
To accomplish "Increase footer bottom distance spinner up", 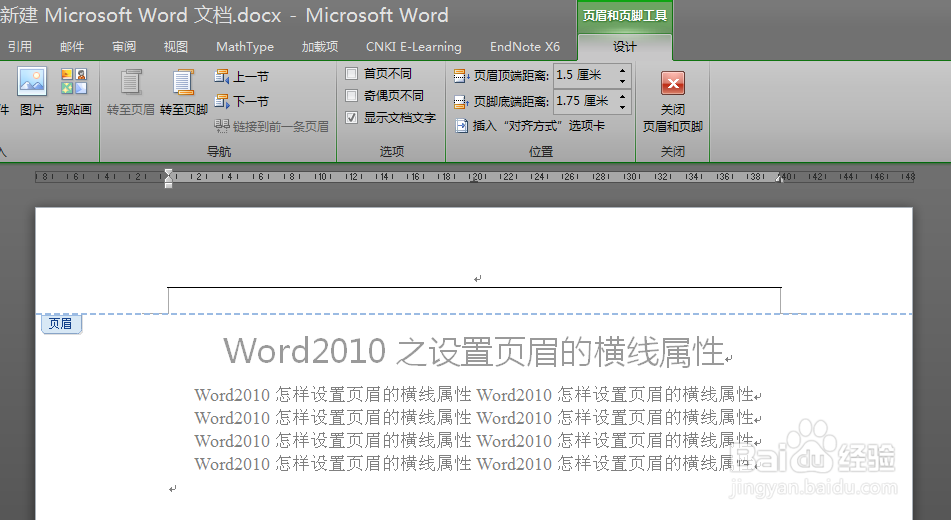I will (x=622, y=96).
